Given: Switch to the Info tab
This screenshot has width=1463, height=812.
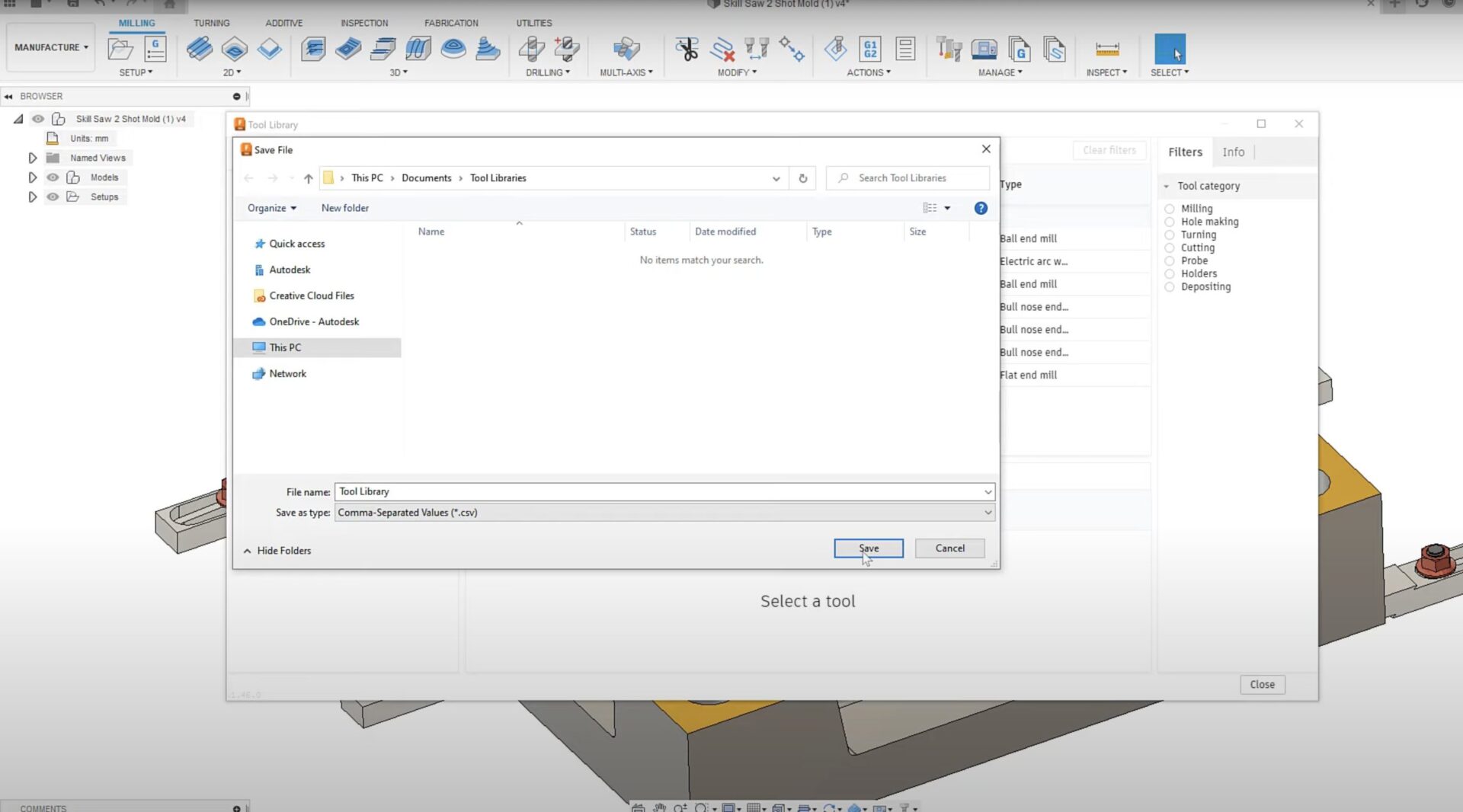Looking at the screenshot, I should point(1233,152).
